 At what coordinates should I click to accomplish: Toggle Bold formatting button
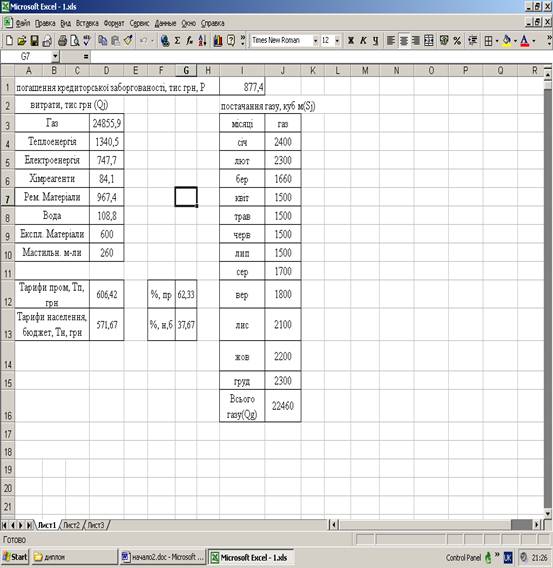coord(350,41)
